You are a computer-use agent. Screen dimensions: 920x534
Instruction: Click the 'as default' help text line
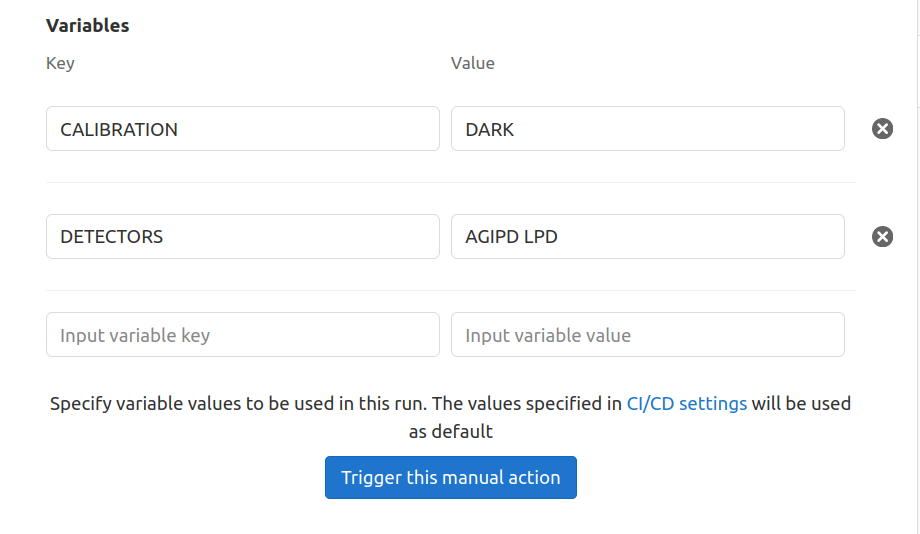[x=451, y=432]
